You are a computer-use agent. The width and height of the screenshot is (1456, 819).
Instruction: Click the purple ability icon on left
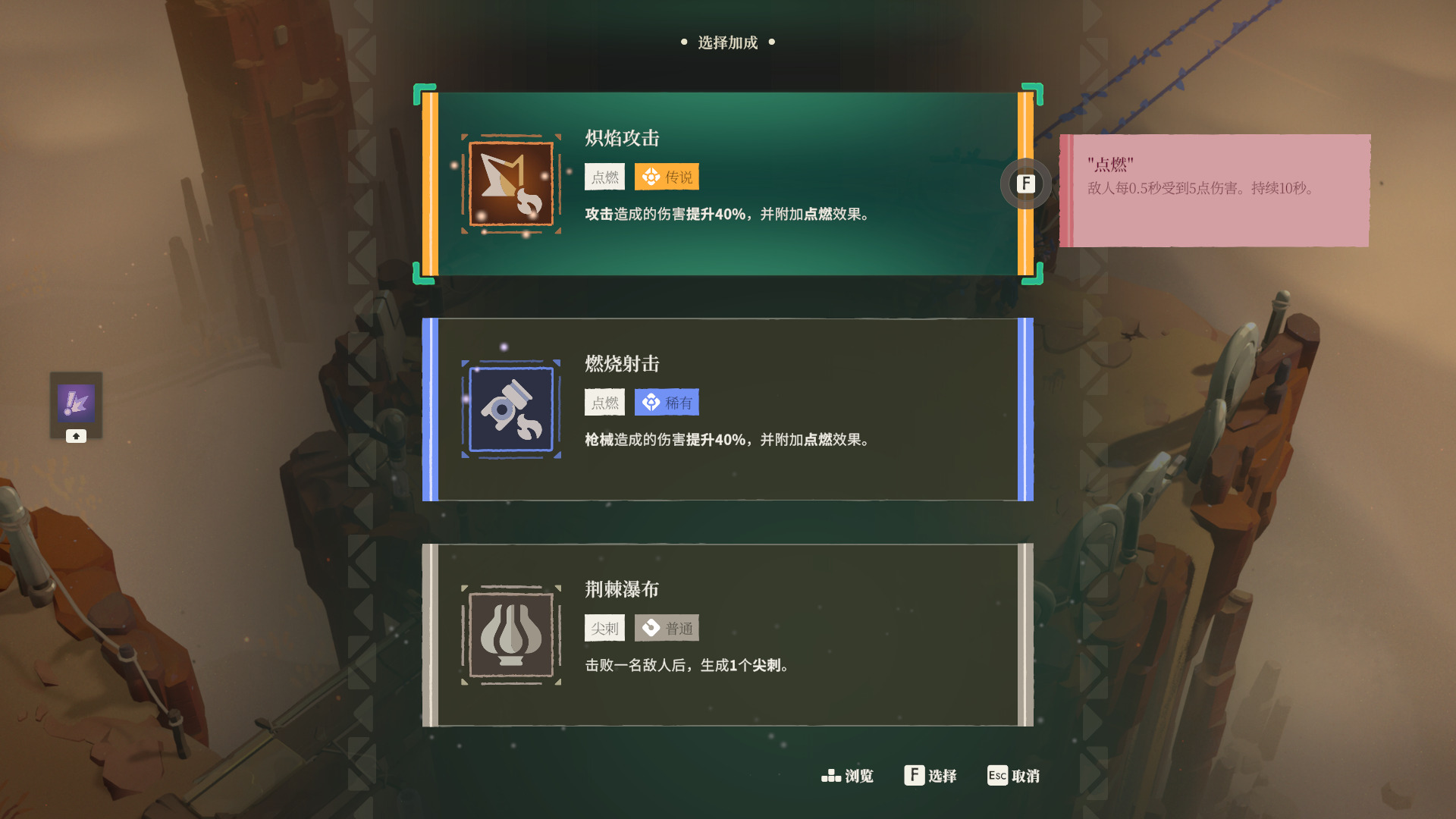click(x=76, y=403)
